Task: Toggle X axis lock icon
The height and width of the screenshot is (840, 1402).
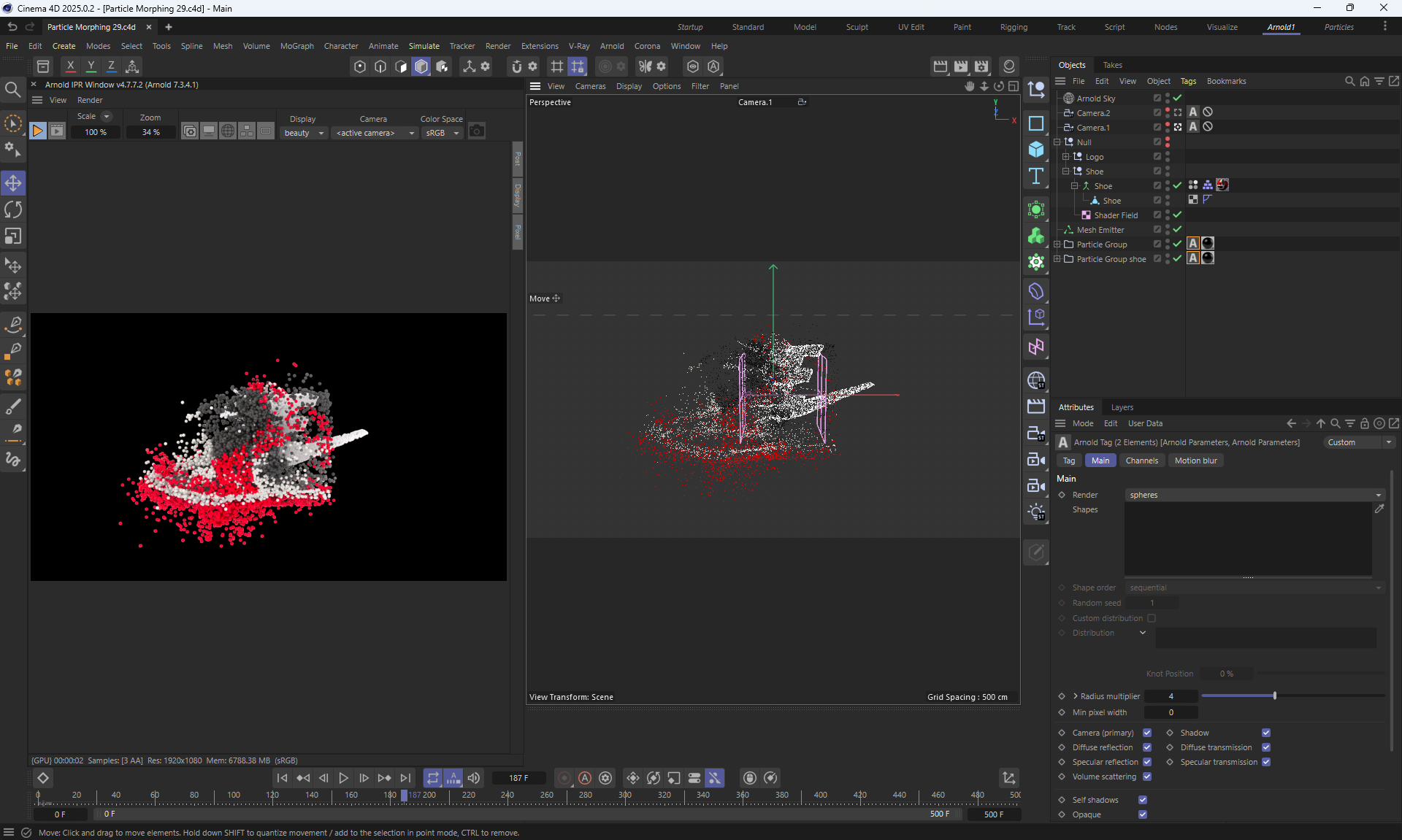Action: tap(70, 66)
